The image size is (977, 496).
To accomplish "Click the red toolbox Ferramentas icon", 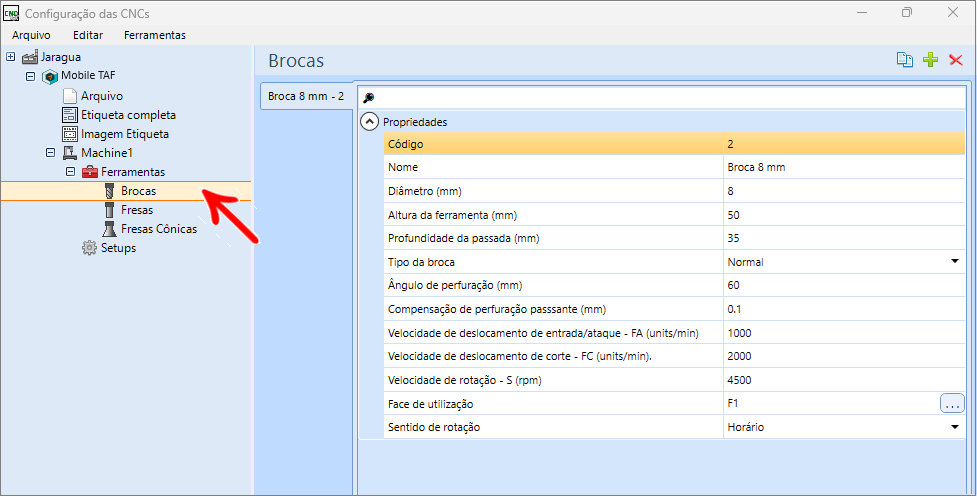I will point(90,171).
